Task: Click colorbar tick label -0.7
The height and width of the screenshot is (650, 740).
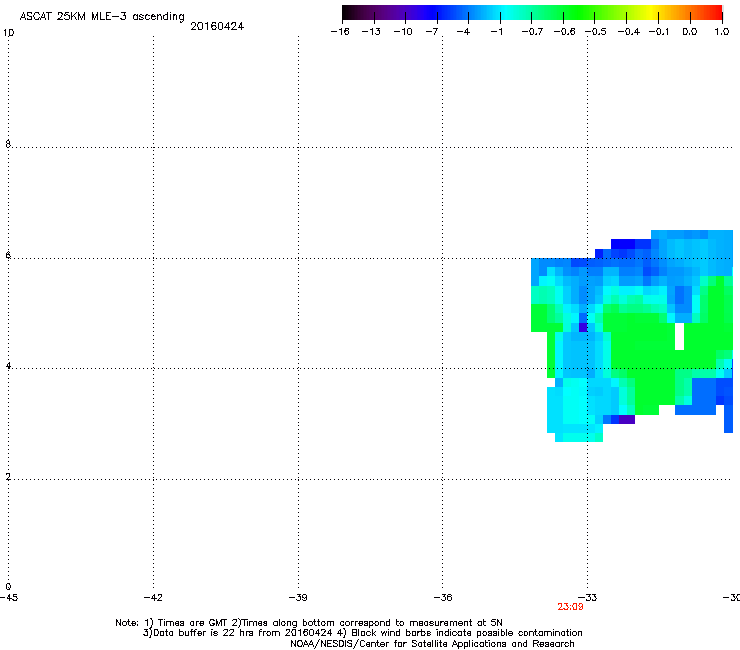Action: [x=532, y=32]
